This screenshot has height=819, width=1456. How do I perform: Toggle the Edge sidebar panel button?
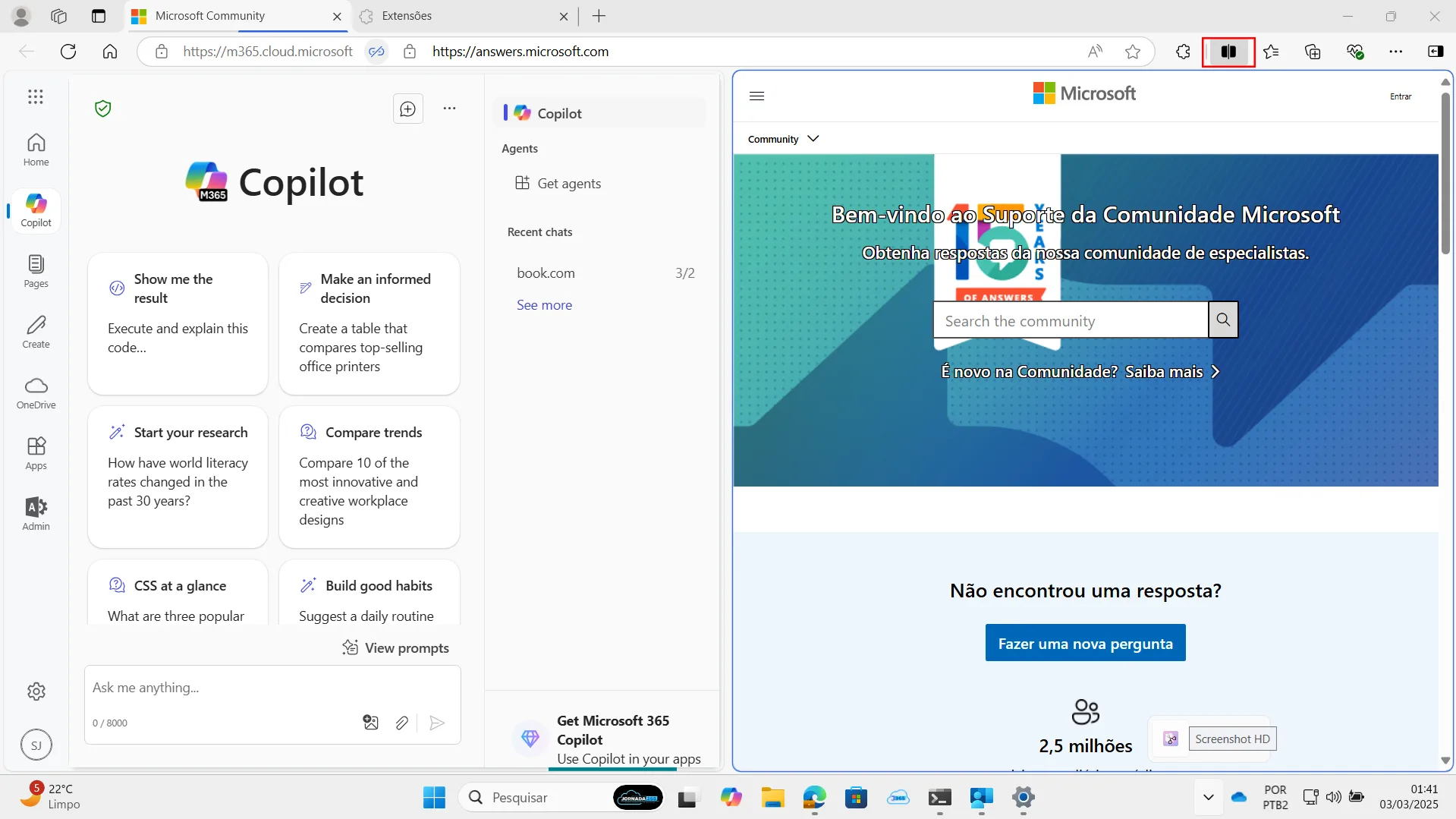point(1436,52)
